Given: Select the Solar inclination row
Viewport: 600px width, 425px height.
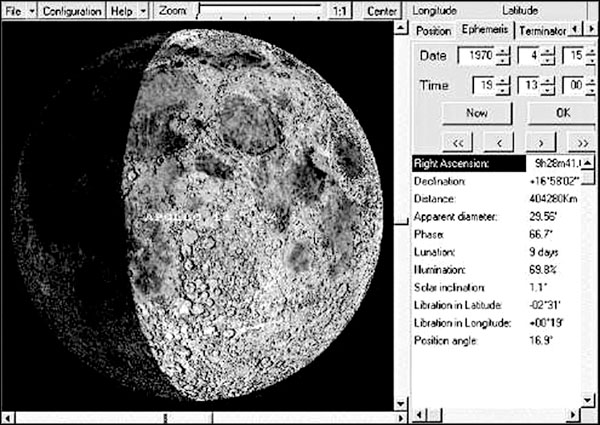Looking at the screenshot, I should point(497,287).
